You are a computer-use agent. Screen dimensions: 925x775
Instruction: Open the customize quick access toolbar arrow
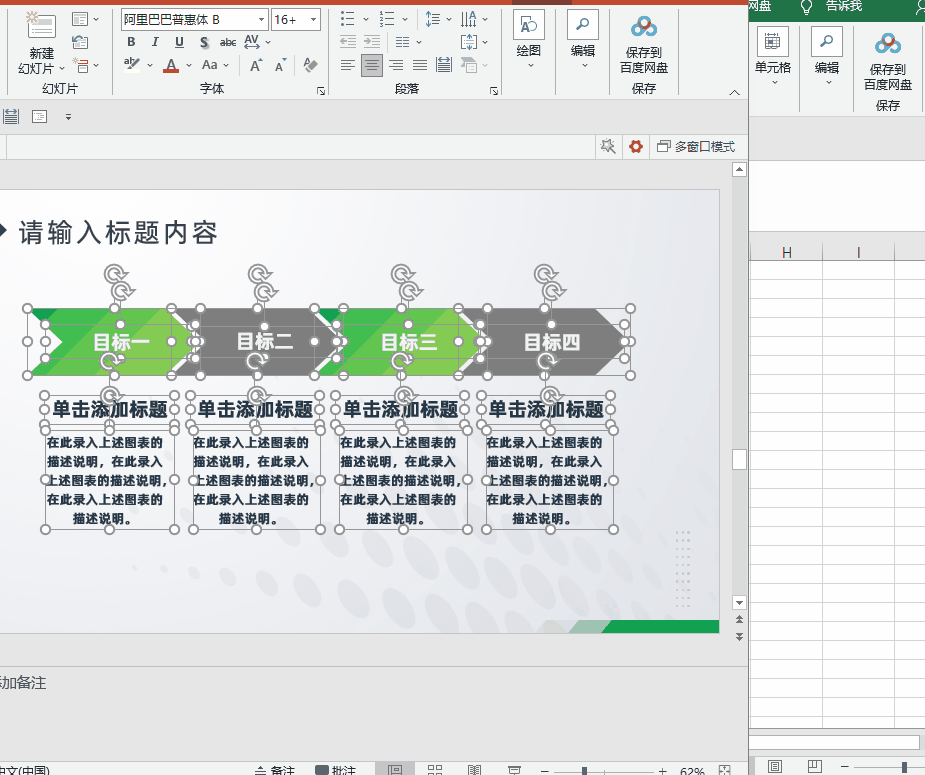[68, 117]
